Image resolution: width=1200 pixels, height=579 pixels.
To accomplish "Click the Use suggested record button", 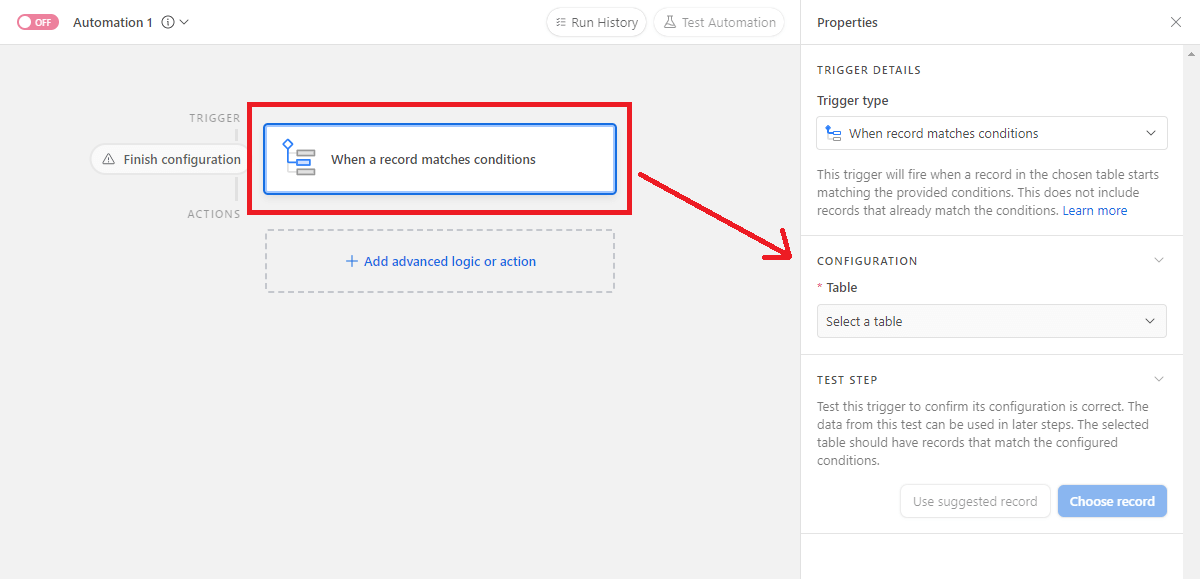I will click(x=974, y=500).
